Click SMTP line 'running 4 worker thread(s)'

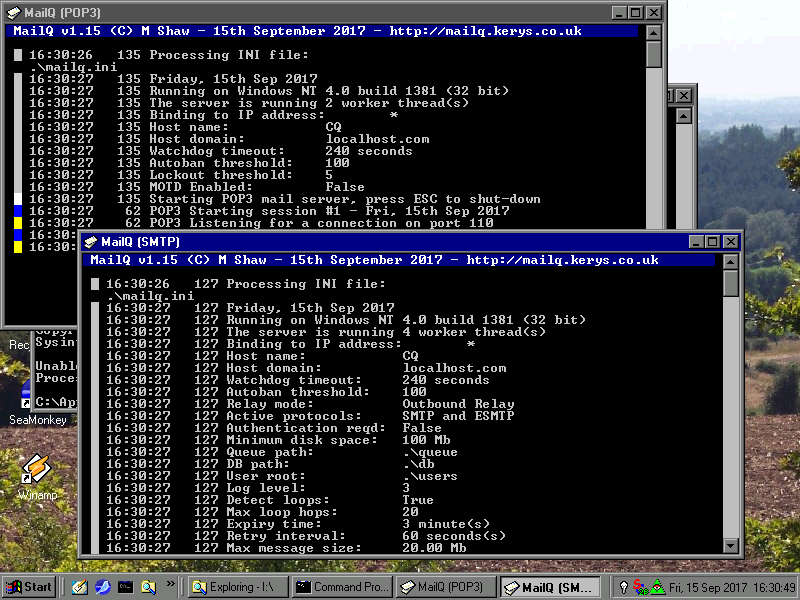326,332
